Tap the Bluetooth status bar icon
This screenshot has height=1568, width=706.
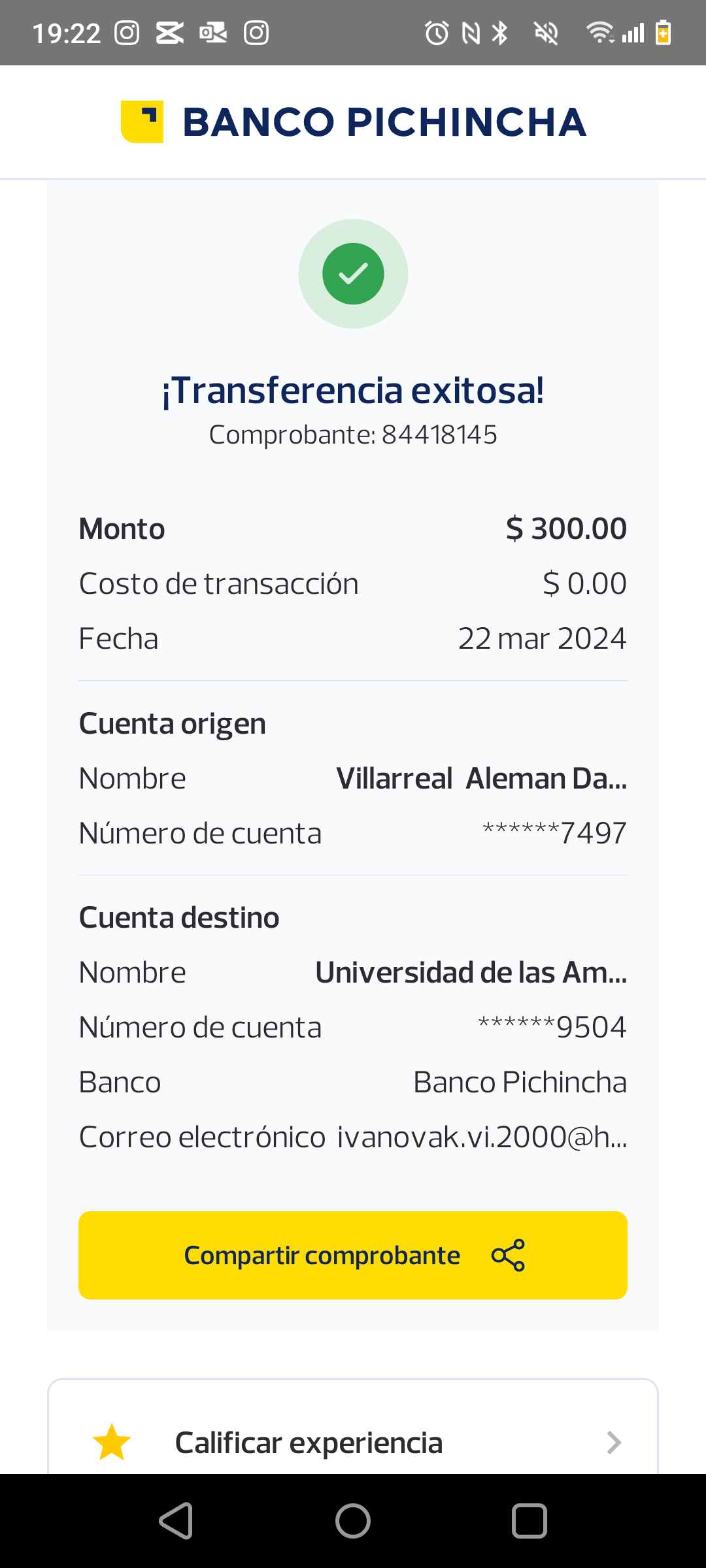(x=500, y=33)
